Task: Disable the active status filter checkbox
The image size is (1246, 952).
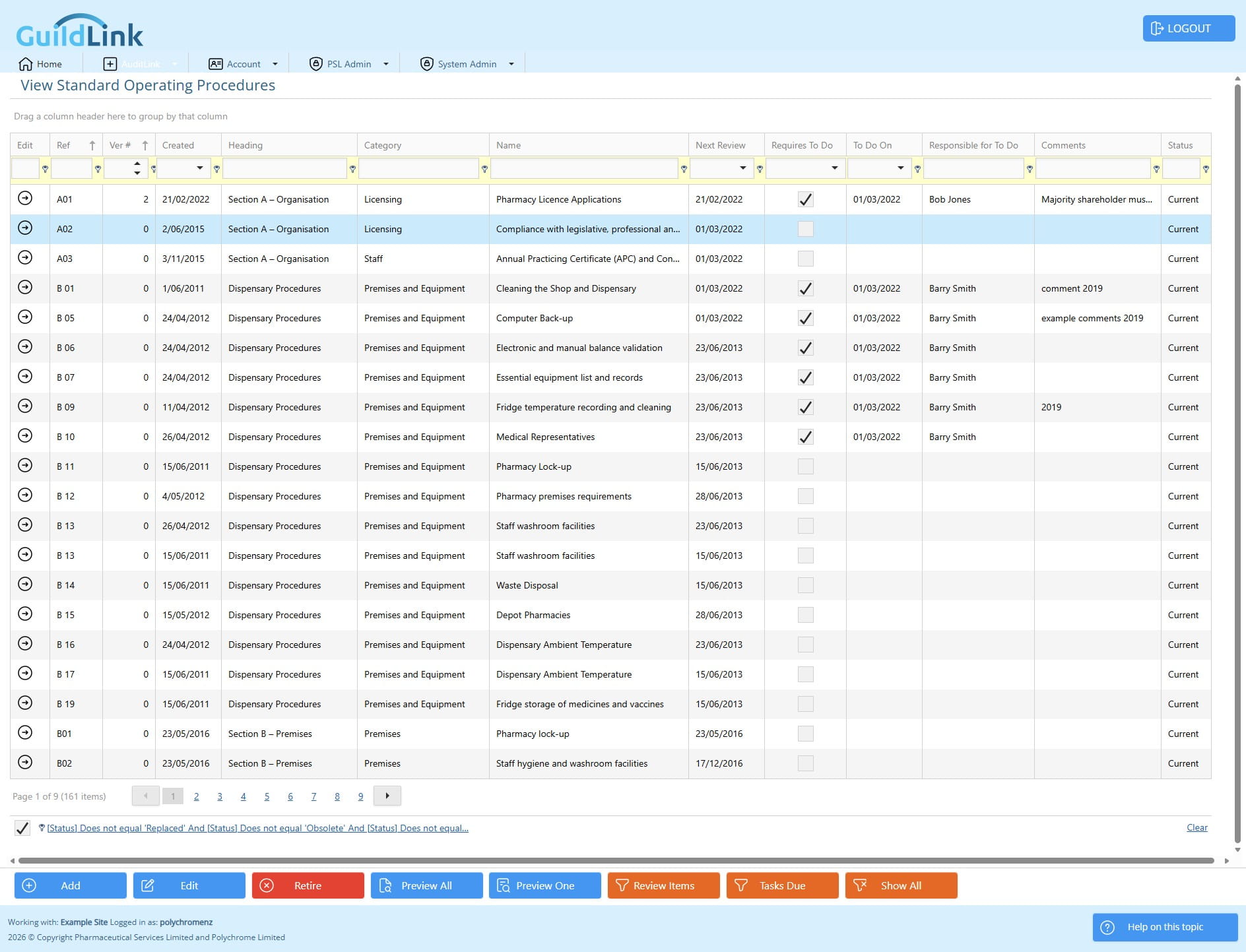Action: pyautogui.click(x=22, y=828)
